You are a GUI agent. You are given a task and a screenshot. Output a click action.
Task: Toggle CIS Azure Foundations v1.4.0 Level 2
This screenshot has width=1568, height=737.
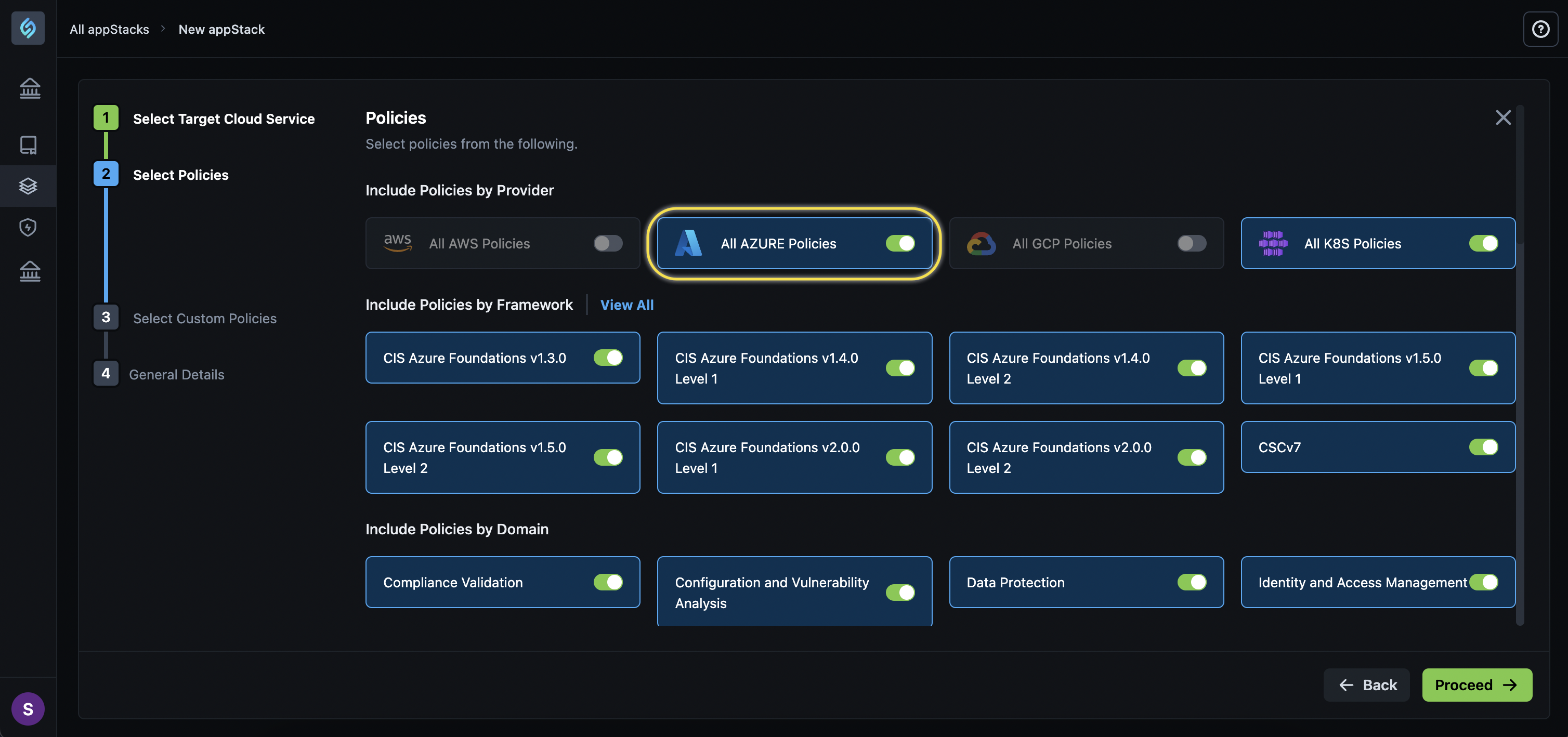(x=1192, y=368)
